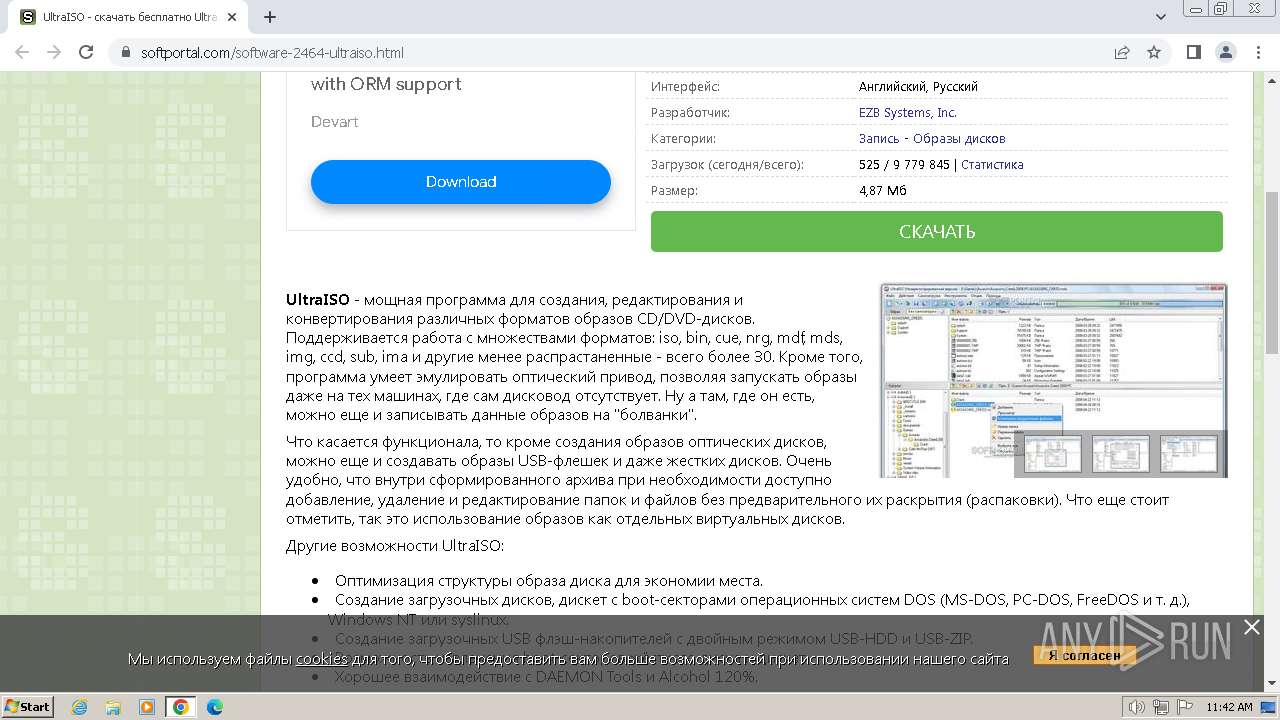Bookmark this page with star icon

1154,52
